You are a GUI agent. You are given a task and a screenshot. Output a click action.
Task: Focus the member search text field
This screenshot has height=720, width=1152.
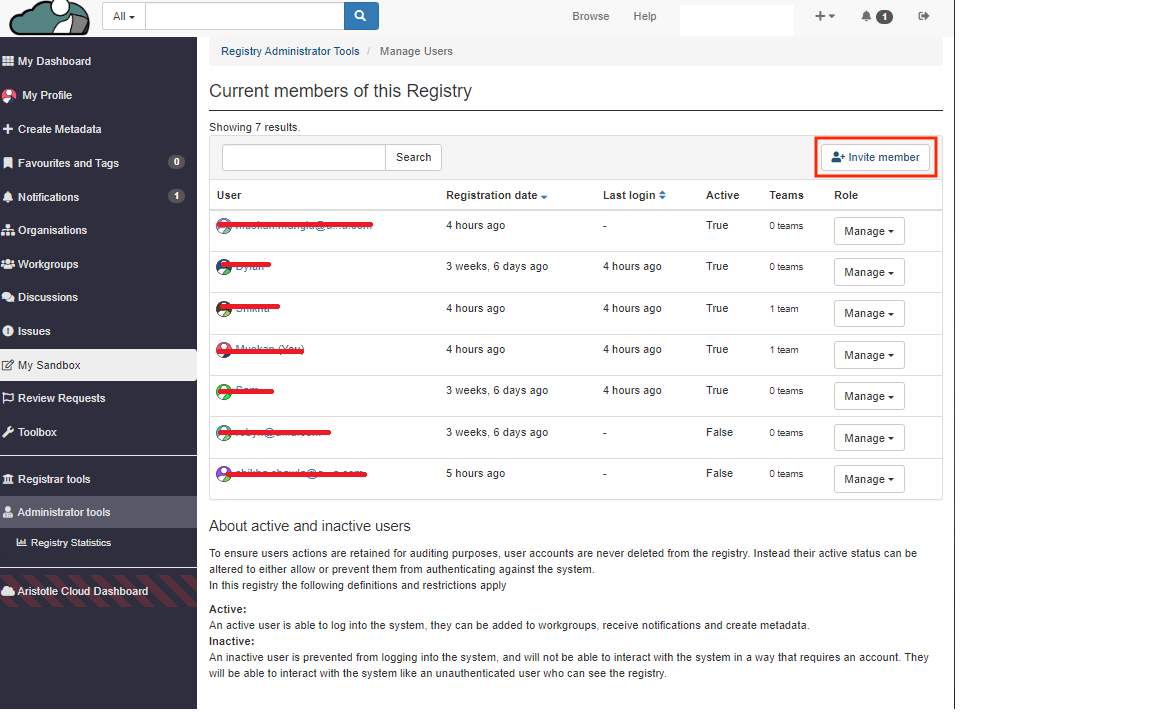pos(303,157)
